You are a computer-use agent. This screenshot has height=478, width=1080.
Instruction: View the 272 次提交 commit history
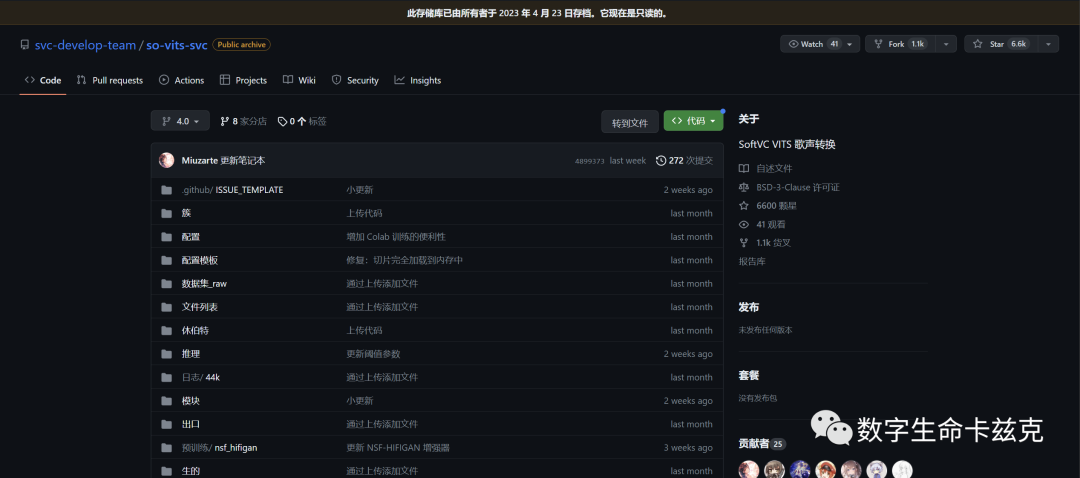pos(685,160)
